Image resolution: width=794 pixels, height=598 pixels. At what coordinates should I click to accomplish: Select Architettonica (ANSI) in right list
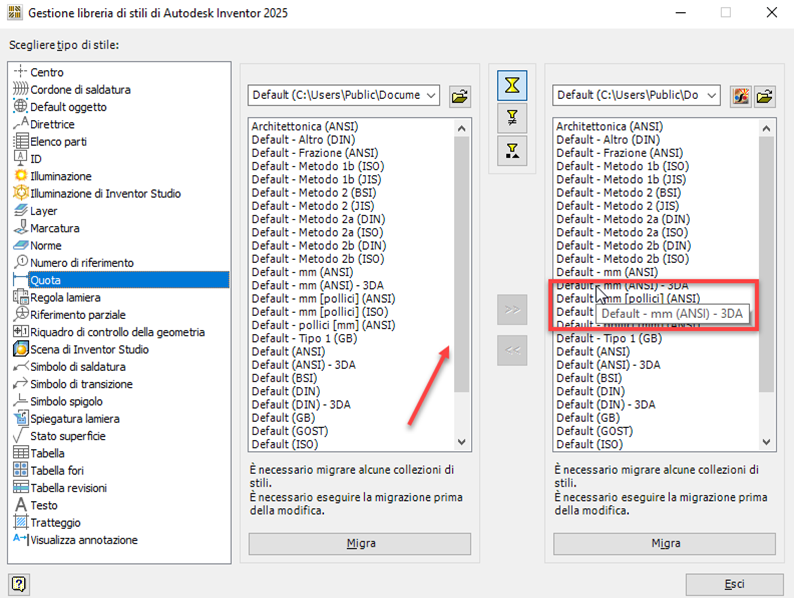point(610,126)
